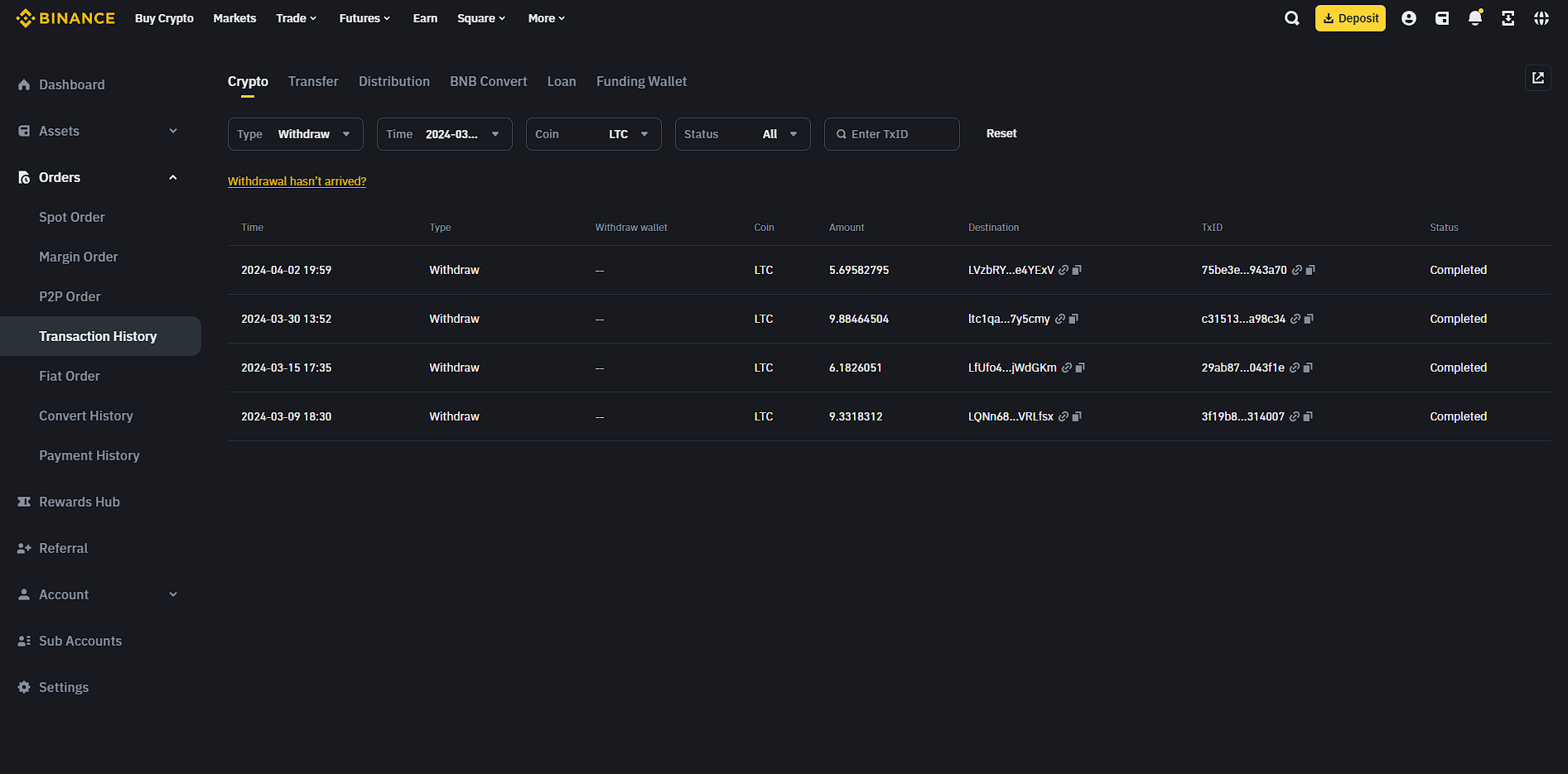Open the More menu dropdown

point(547,18)
